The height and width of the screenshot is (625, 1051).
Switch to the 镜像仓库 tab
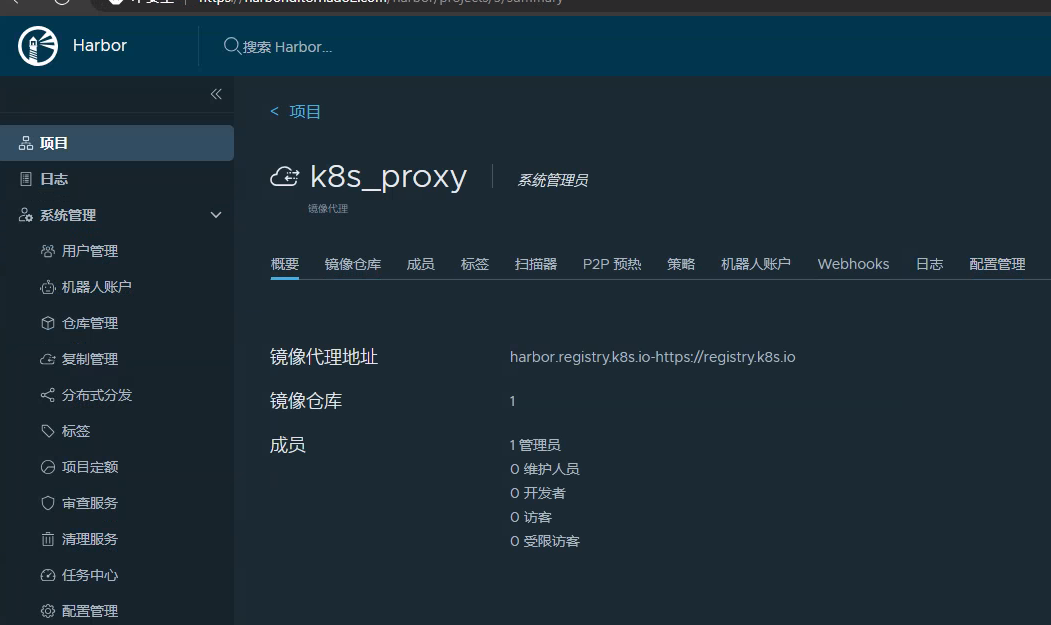pyautogui.click(x=353, y=264)
